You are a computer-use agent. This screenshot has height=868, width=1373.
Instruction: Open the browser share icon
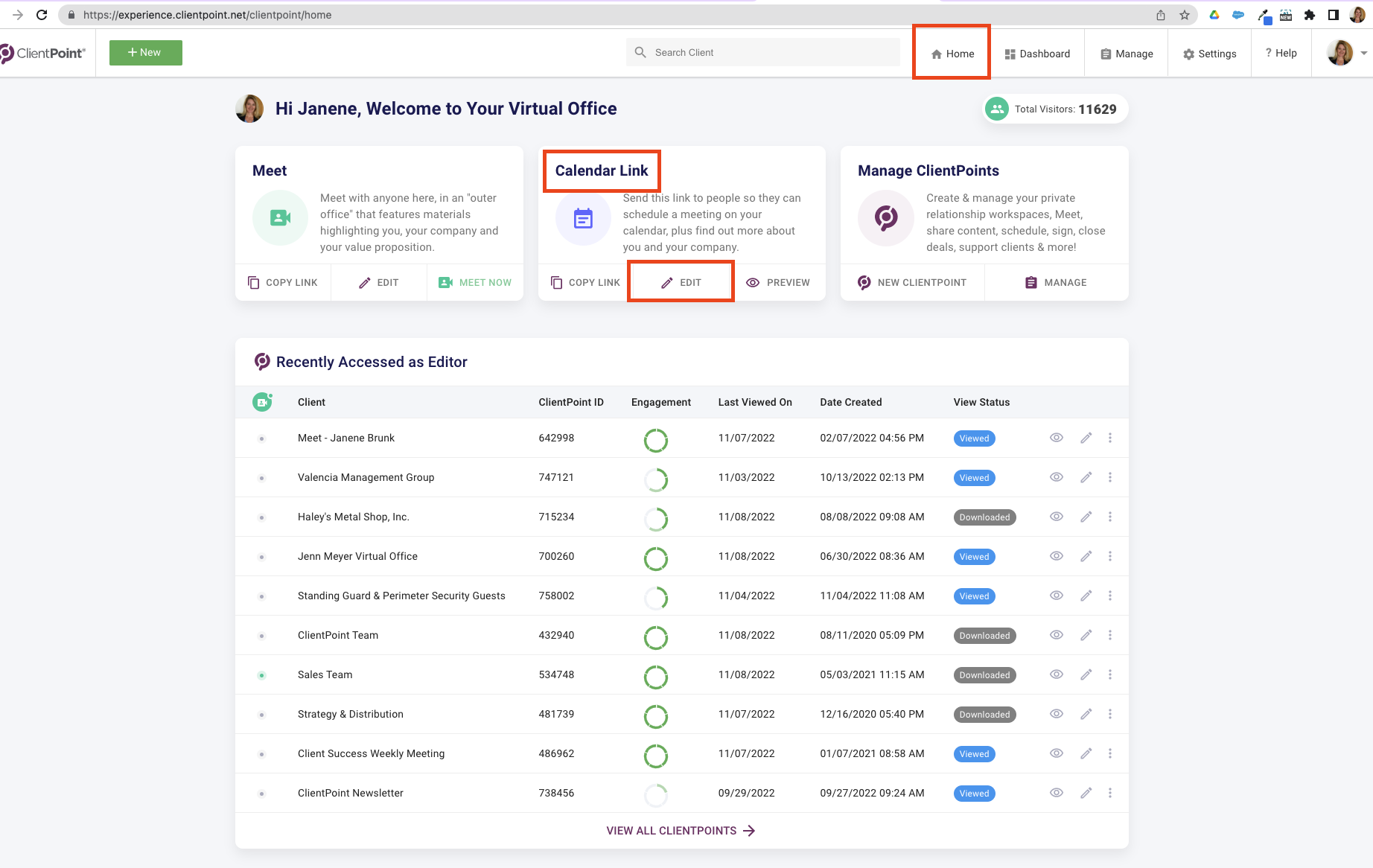pos(1161,15)
